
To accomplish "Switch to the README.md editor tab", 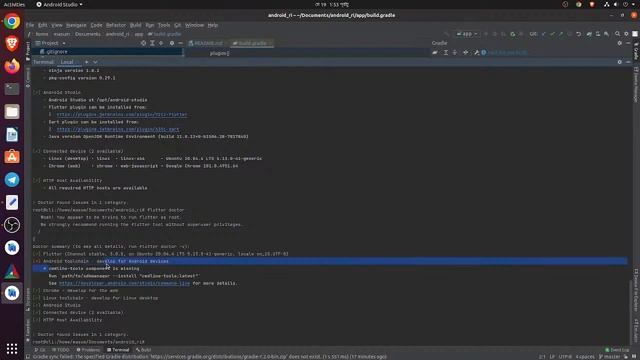I will 208,43.
